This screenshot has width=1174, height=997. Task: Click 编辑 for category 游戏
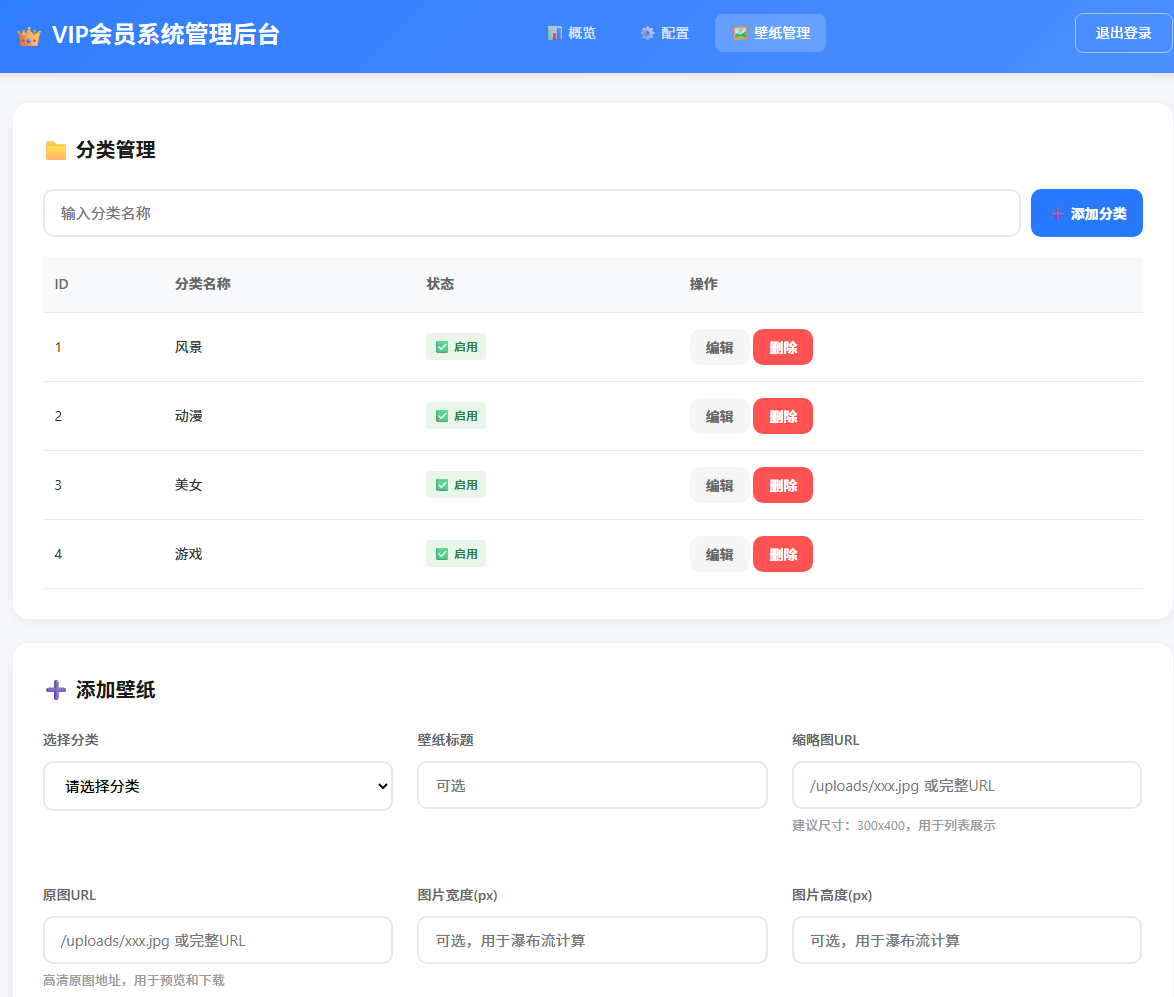coord(719,553)
